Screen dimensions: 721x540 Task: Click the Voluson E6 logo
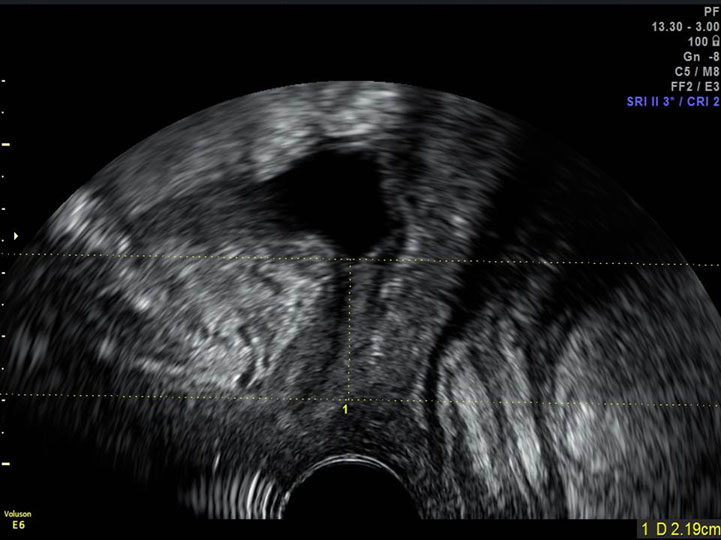(x=18, y=519)
